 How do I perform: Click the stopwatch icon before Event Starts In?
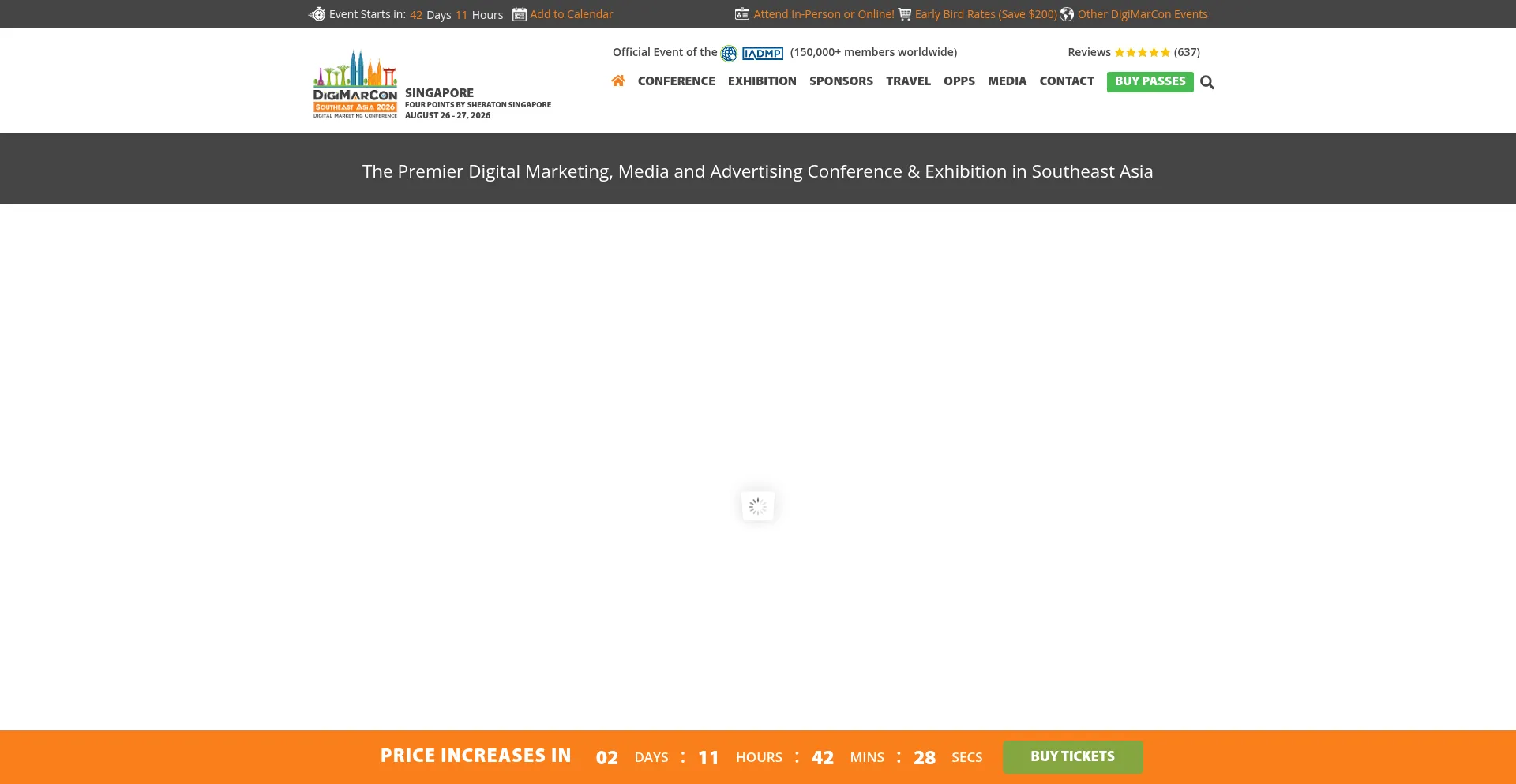[317, 14]
